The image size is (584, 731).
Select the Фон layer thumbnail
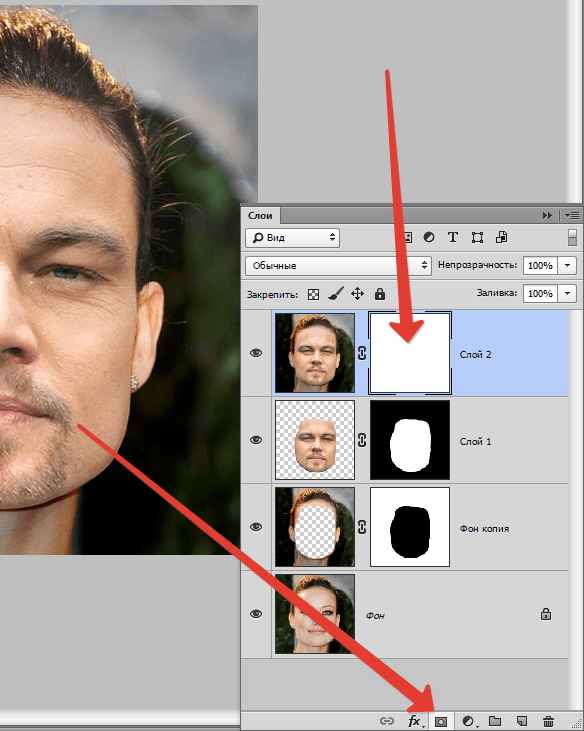[315, 614]
